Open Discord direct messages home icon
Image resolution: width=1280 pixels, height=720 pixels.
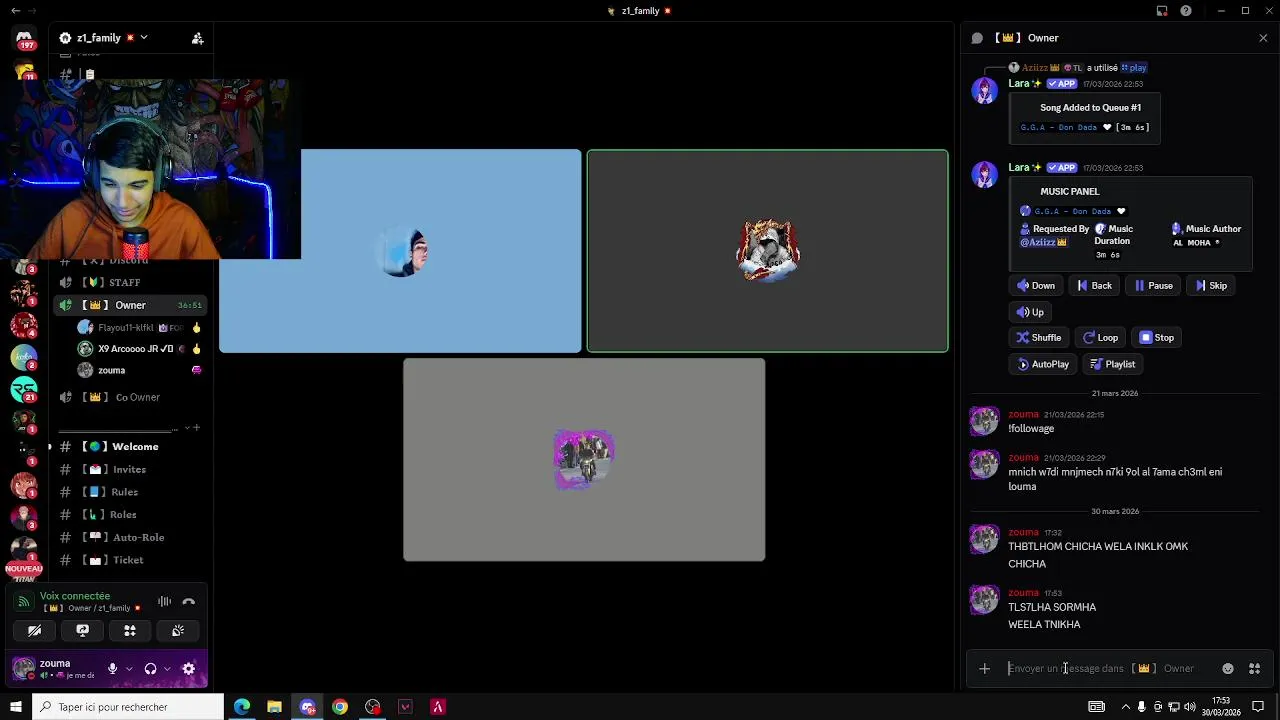pyautogui.click(x=24, y=38)
